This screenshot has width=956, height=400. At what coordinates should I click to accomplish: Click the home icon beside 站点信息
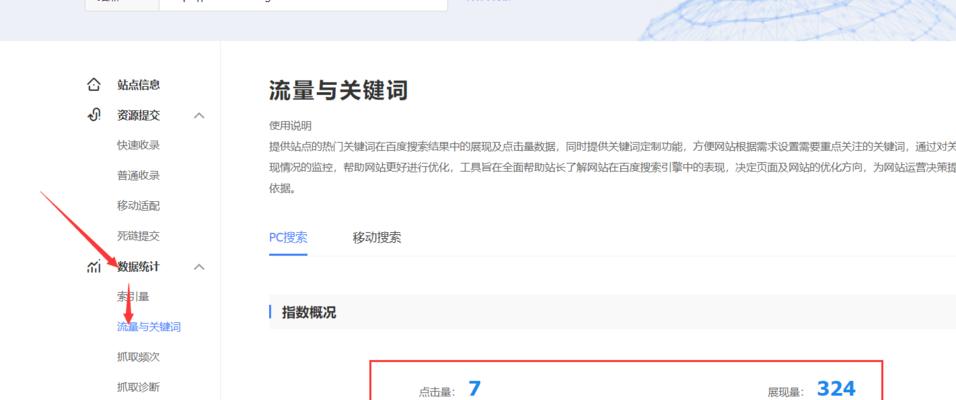click(93, 84)
